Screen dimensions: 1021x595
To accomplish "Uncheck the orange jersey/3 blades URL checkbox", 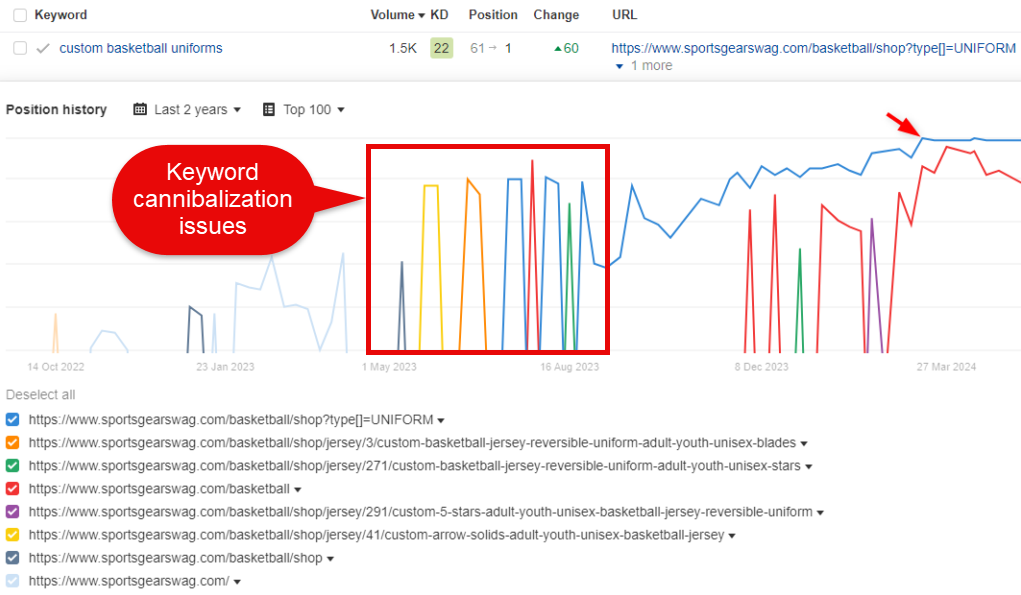I will pyautogui.click(x=12, y=443).
